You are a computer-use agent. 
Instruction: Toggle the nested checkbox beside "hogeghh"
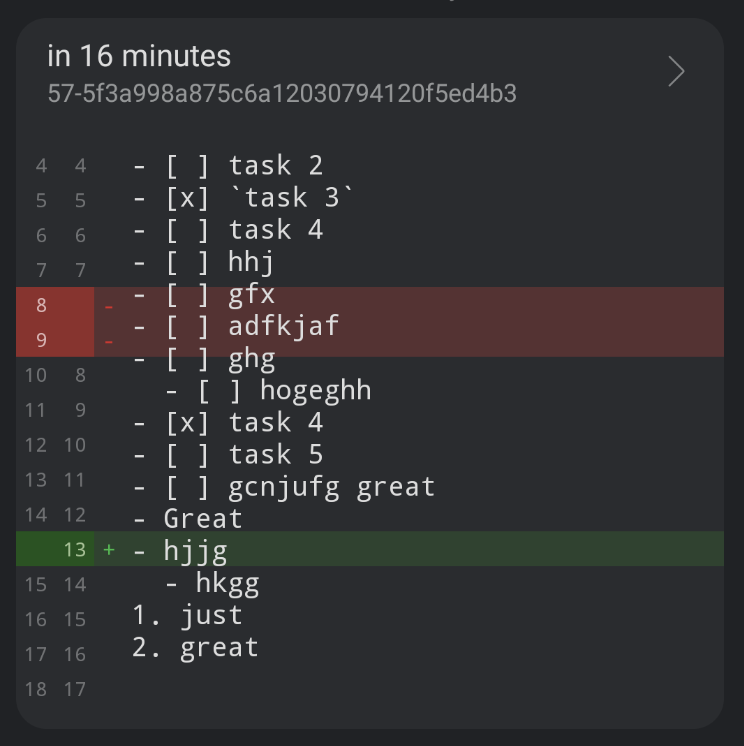pos(219,390)
